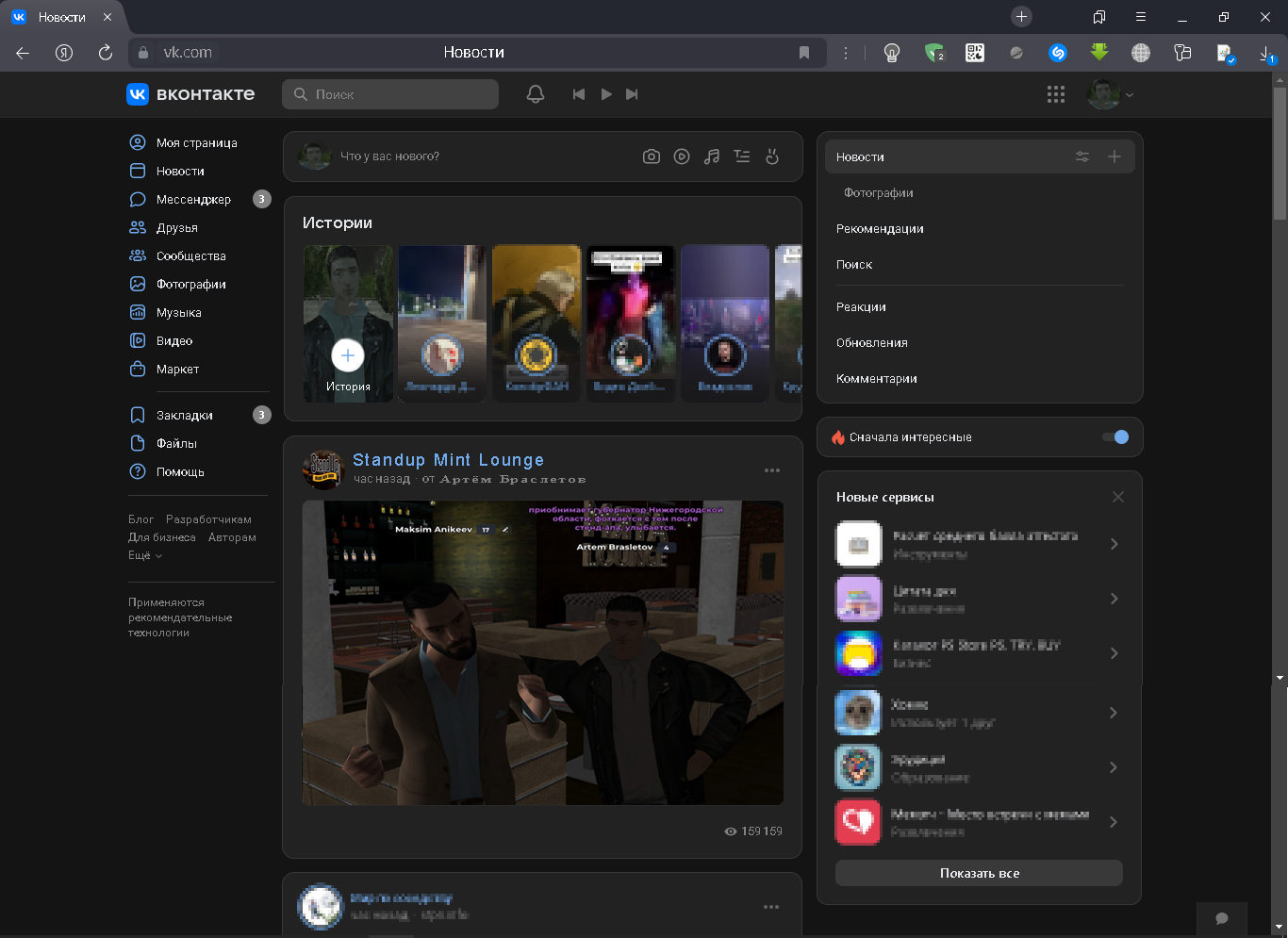Expand the PS Store service chevron

pyautogui.click(x=1114, y=653)
